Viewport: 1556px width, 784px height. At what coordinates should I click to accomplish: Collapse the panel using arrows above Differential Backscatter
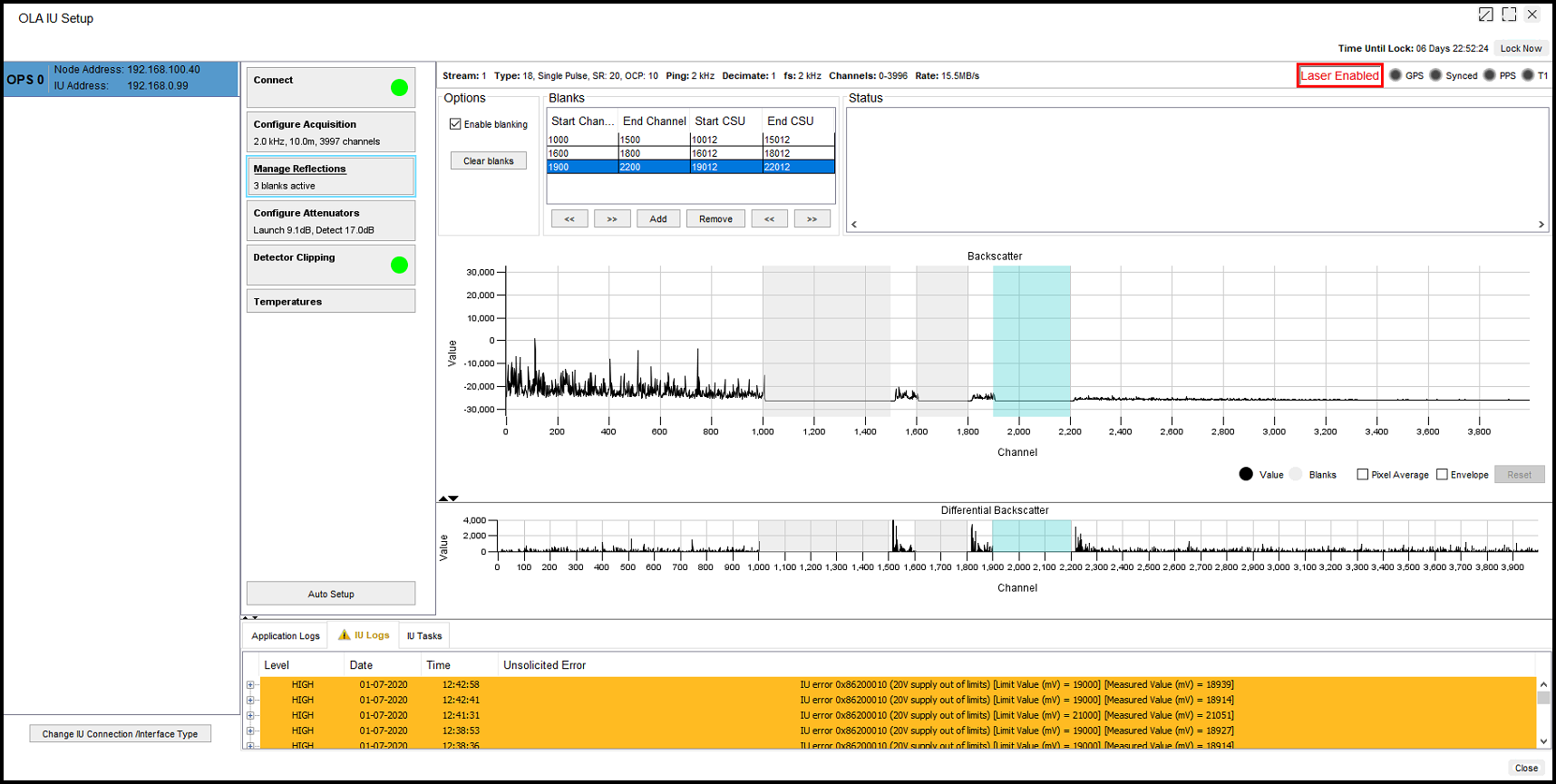tap(449, 498)
